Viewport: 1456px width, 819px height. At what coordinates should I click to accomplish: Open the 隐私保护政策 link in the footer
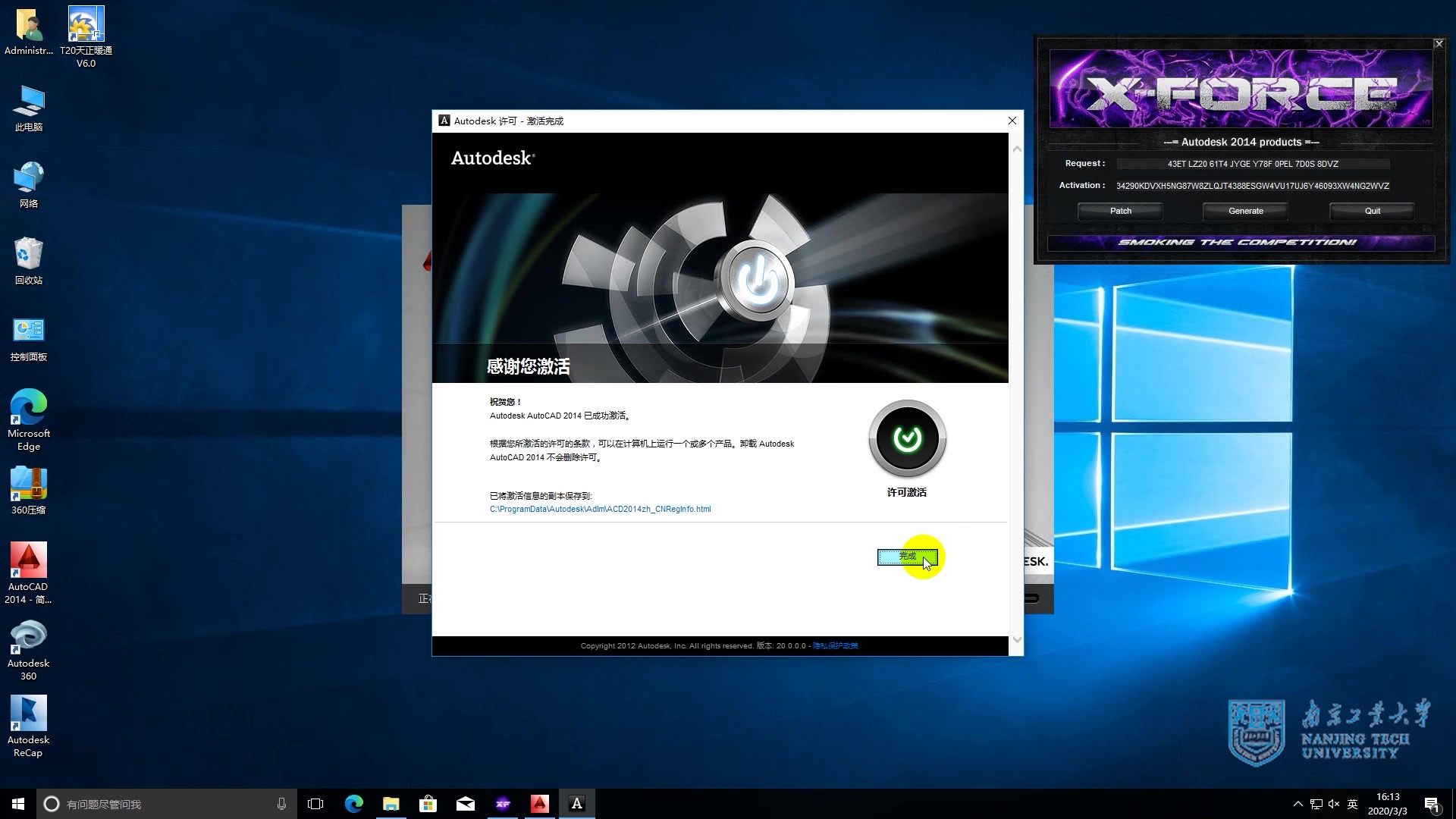[x=835, y=646]
